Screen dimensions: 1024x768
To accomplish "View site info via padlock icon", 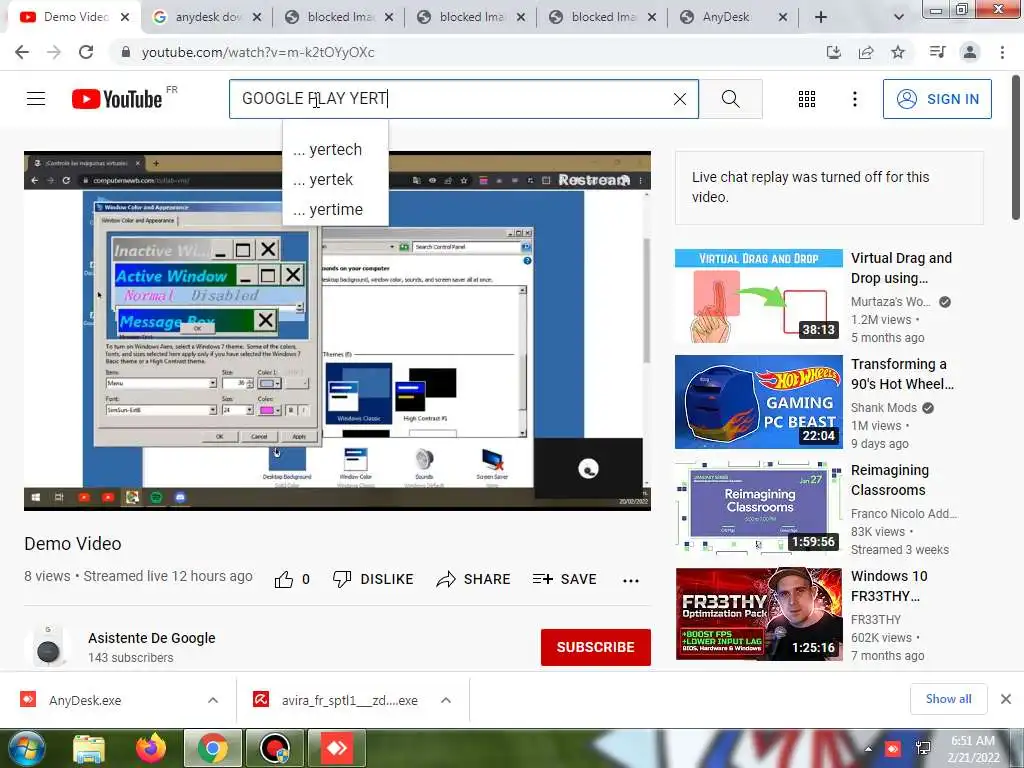I will [x=126, y=52].
